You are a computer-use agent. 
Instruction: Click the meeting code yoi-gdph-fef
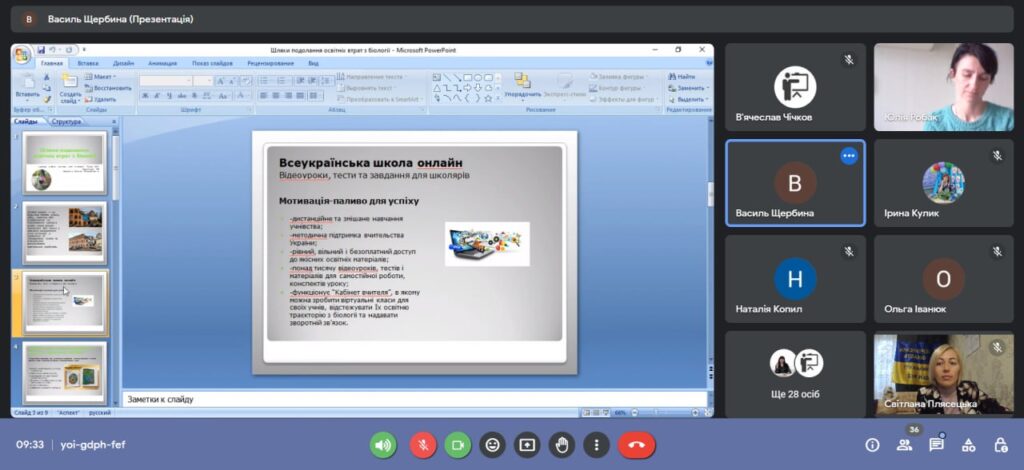(x=93, y=445)
